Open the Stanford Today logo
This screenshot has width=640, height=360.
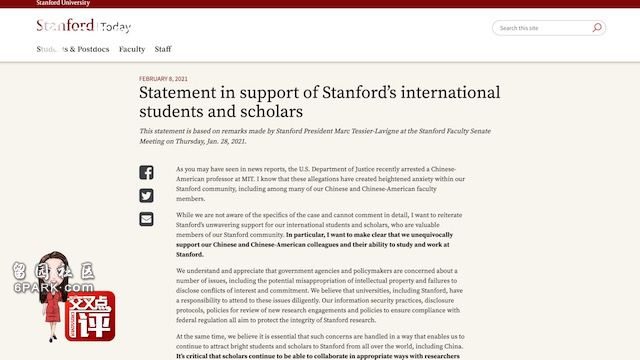pos(83,26)
